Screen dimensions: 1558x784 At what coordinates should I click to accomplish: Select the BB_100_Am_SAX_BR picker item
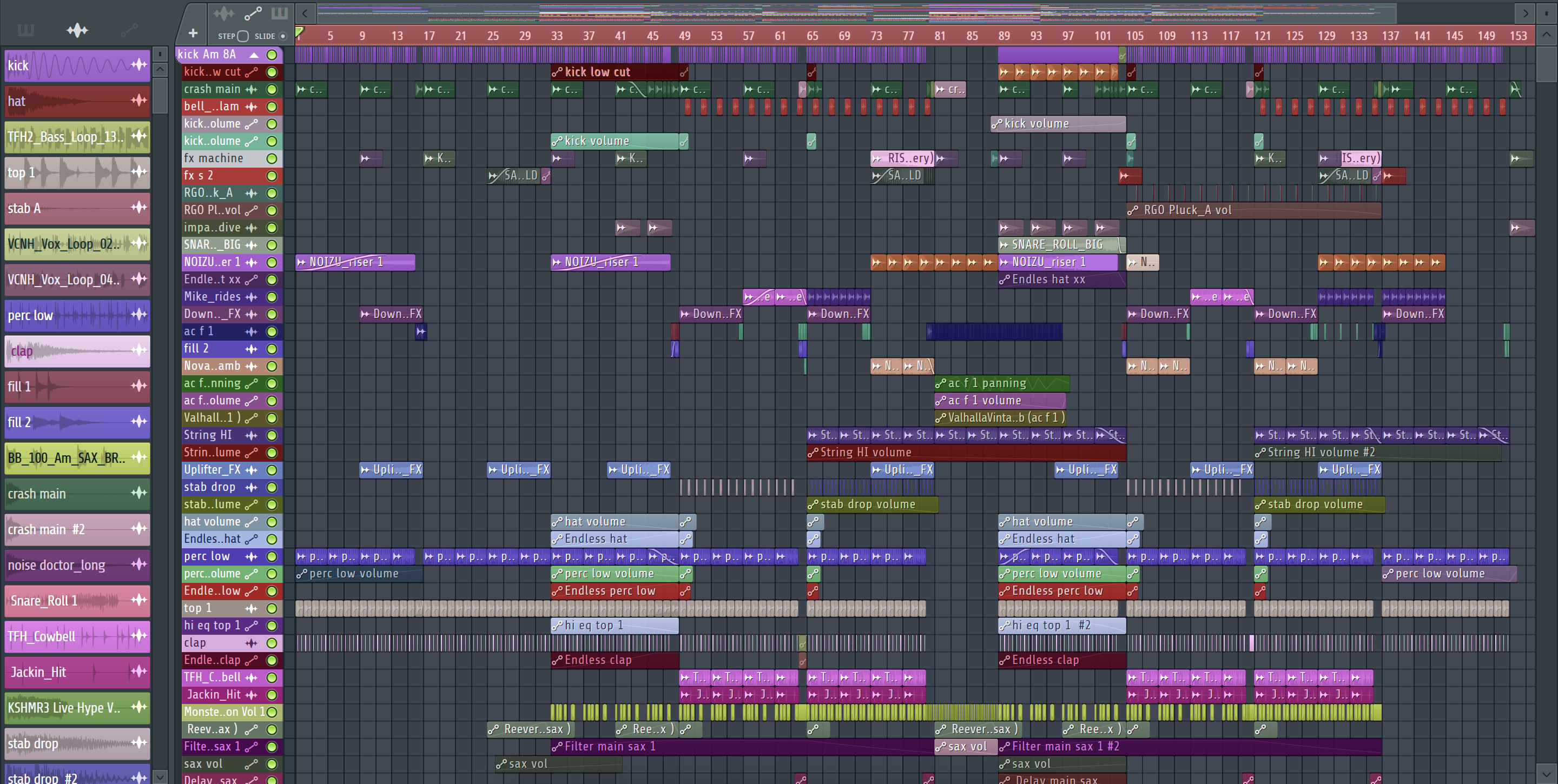click(77, 458)
